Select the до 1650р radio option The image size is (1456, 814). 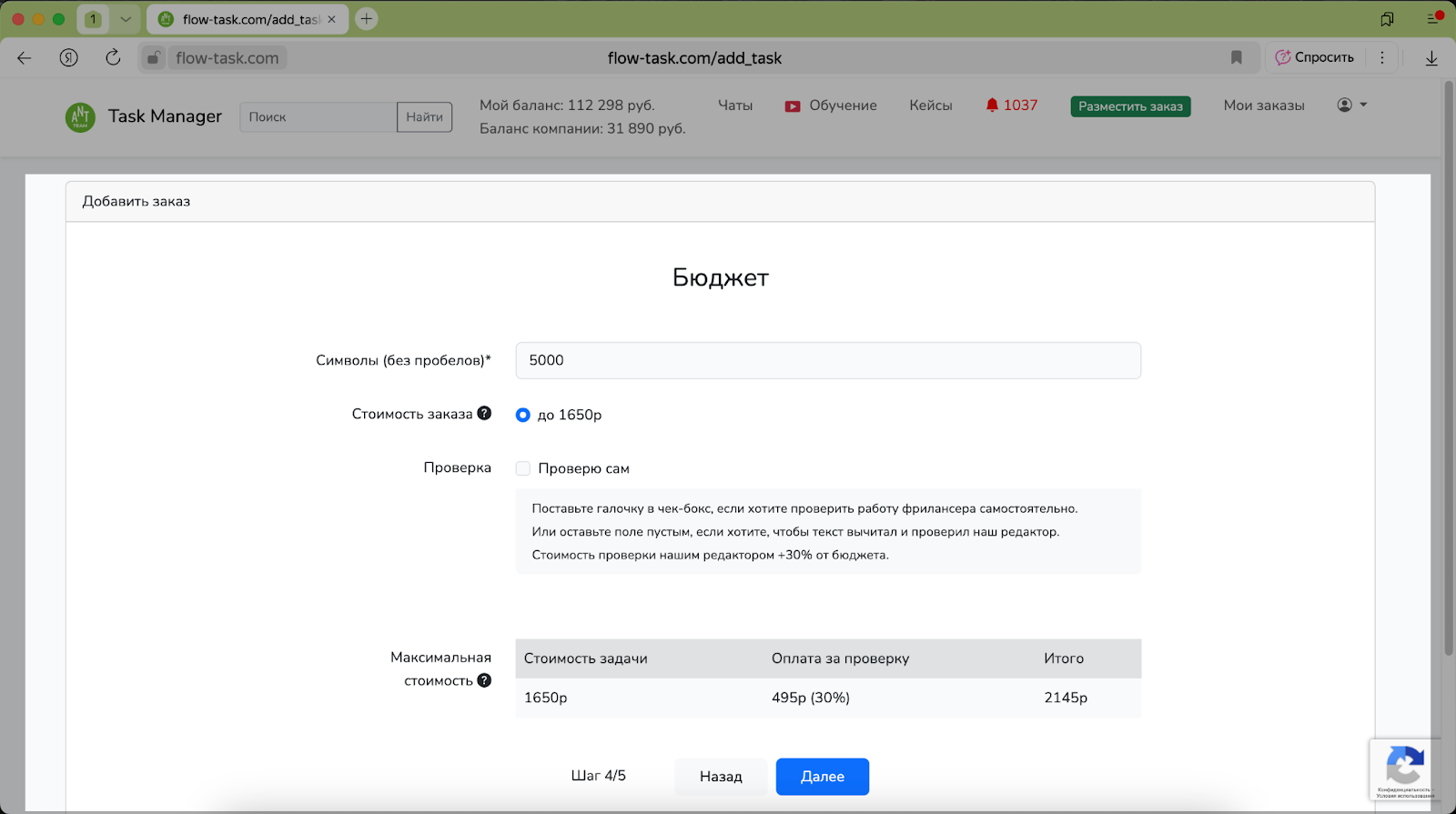523,415
